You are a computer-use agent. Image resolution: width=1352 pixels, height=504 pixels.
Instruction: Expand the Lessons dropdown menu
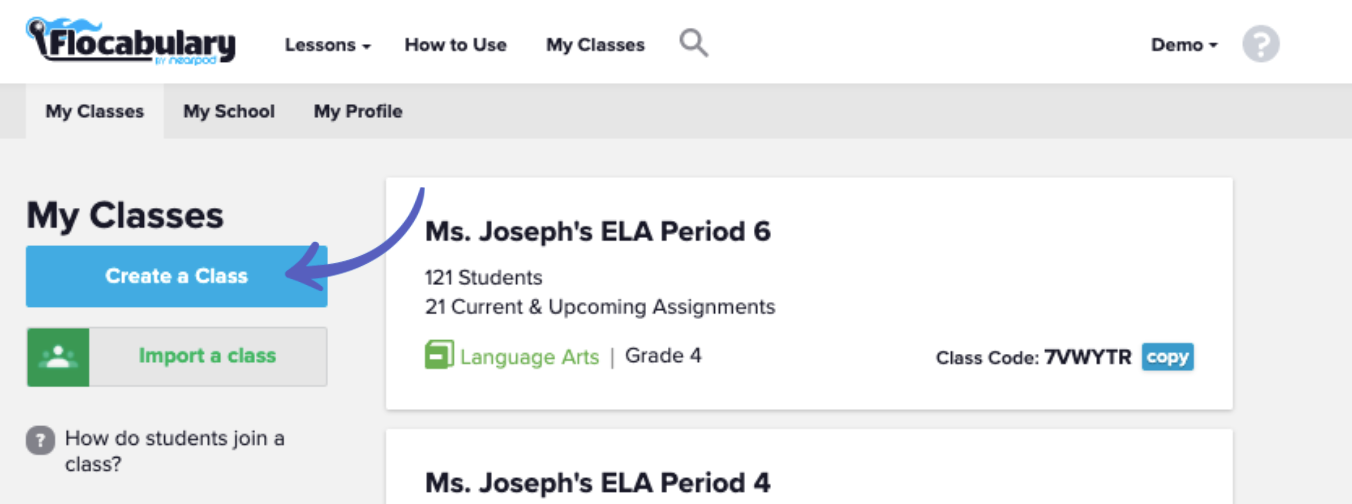point(327,45)
